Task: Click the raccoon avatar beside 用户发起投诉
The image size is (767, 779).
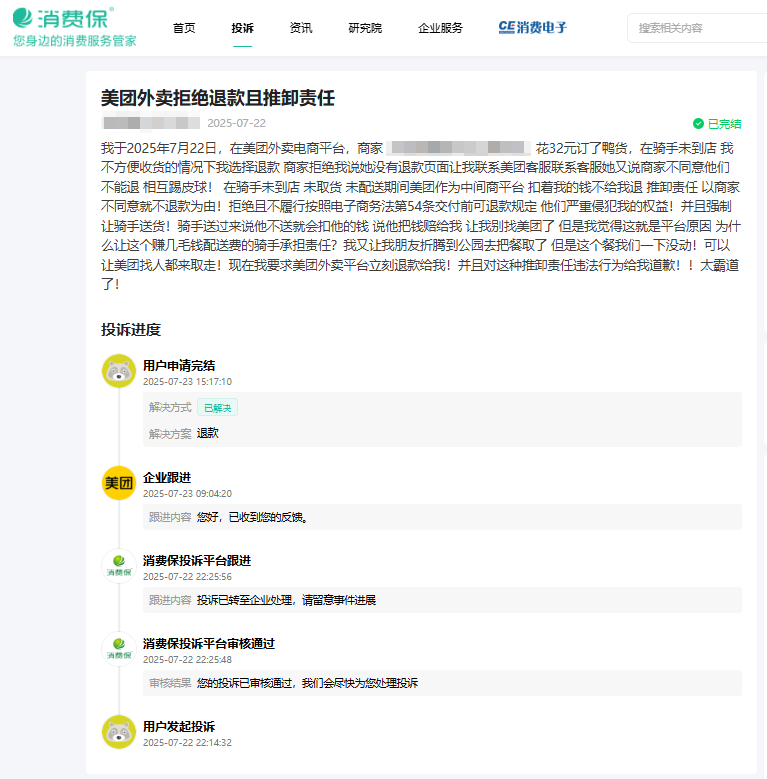Action: click(119, 731)
